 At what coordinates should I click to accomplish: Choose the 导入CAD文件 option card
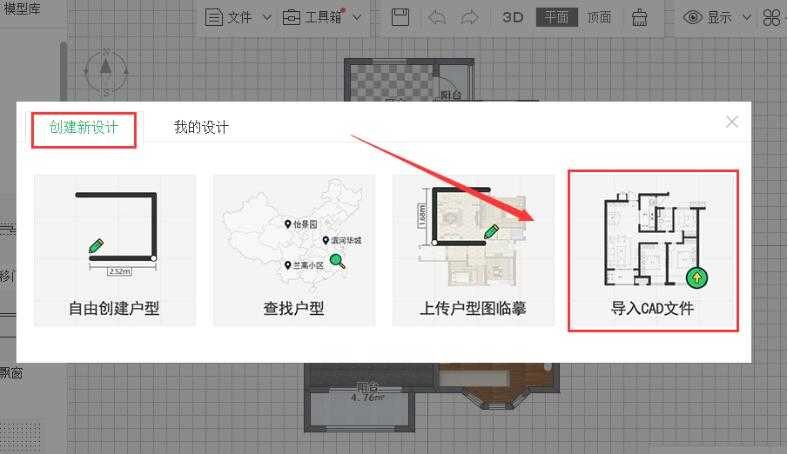[653, 250]
